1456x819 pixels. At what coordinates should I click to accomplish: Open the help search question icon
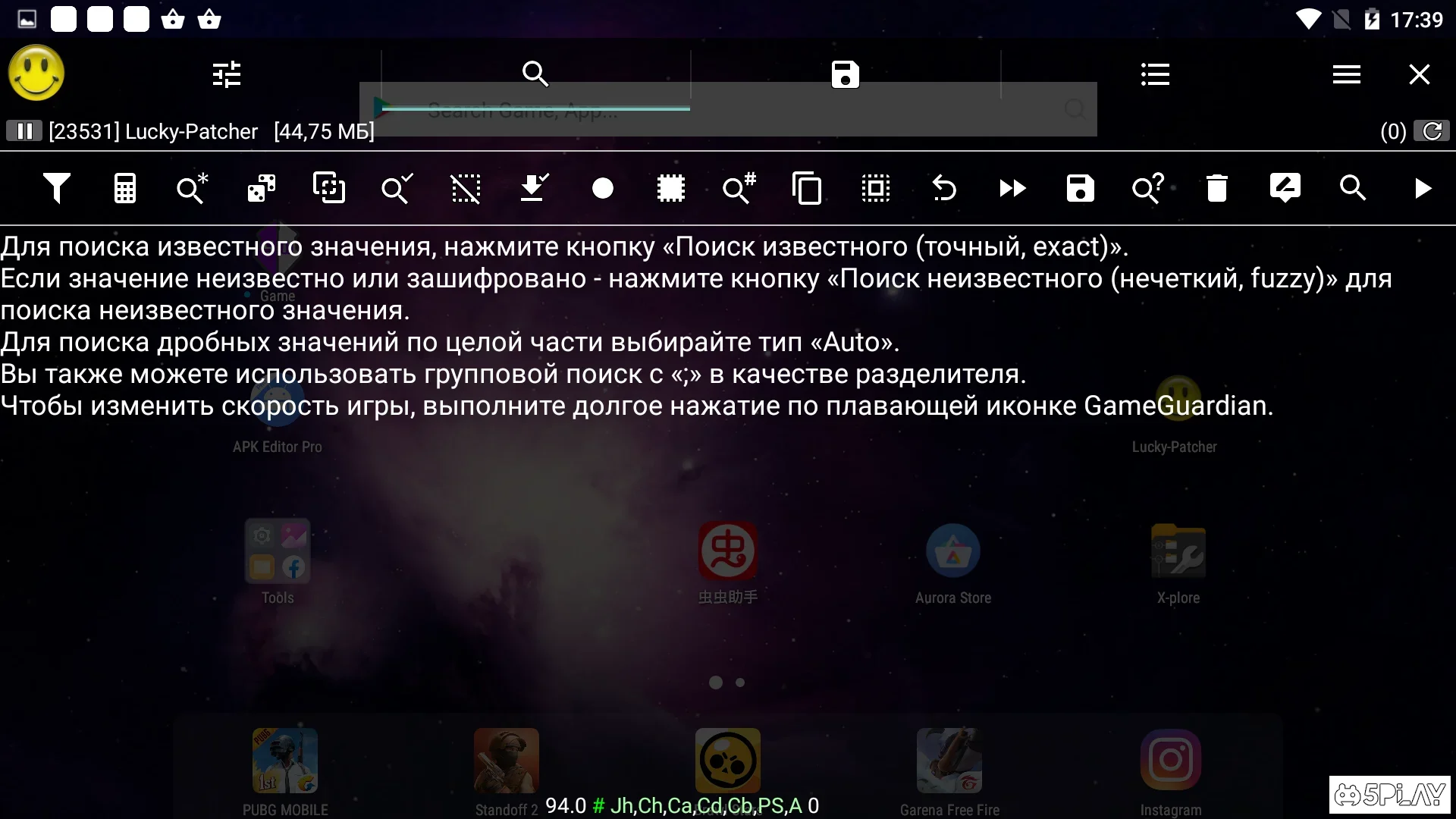[x=1147, y=188]
